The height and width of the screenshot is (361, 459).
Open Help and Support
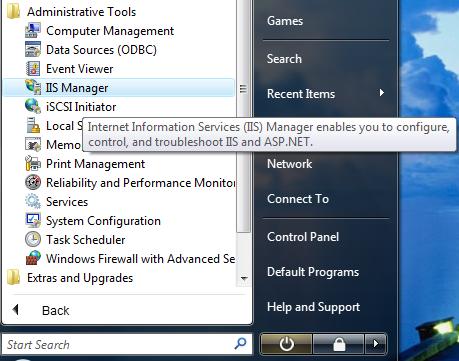pyautogui.click(x=314, y=307)
